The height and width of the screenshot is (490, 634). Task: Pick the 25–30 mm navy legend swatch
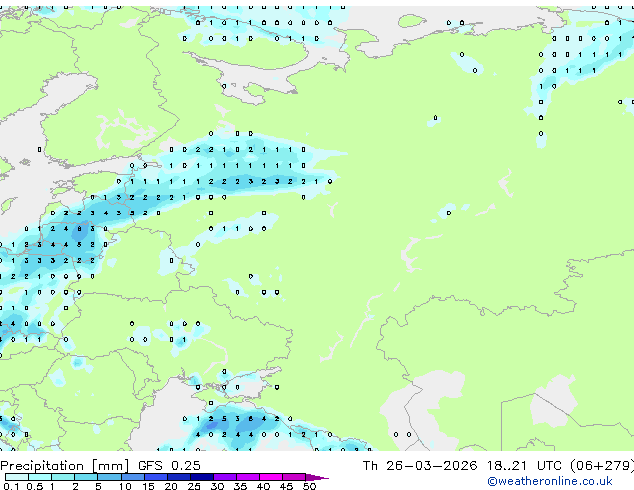[202, 477]
